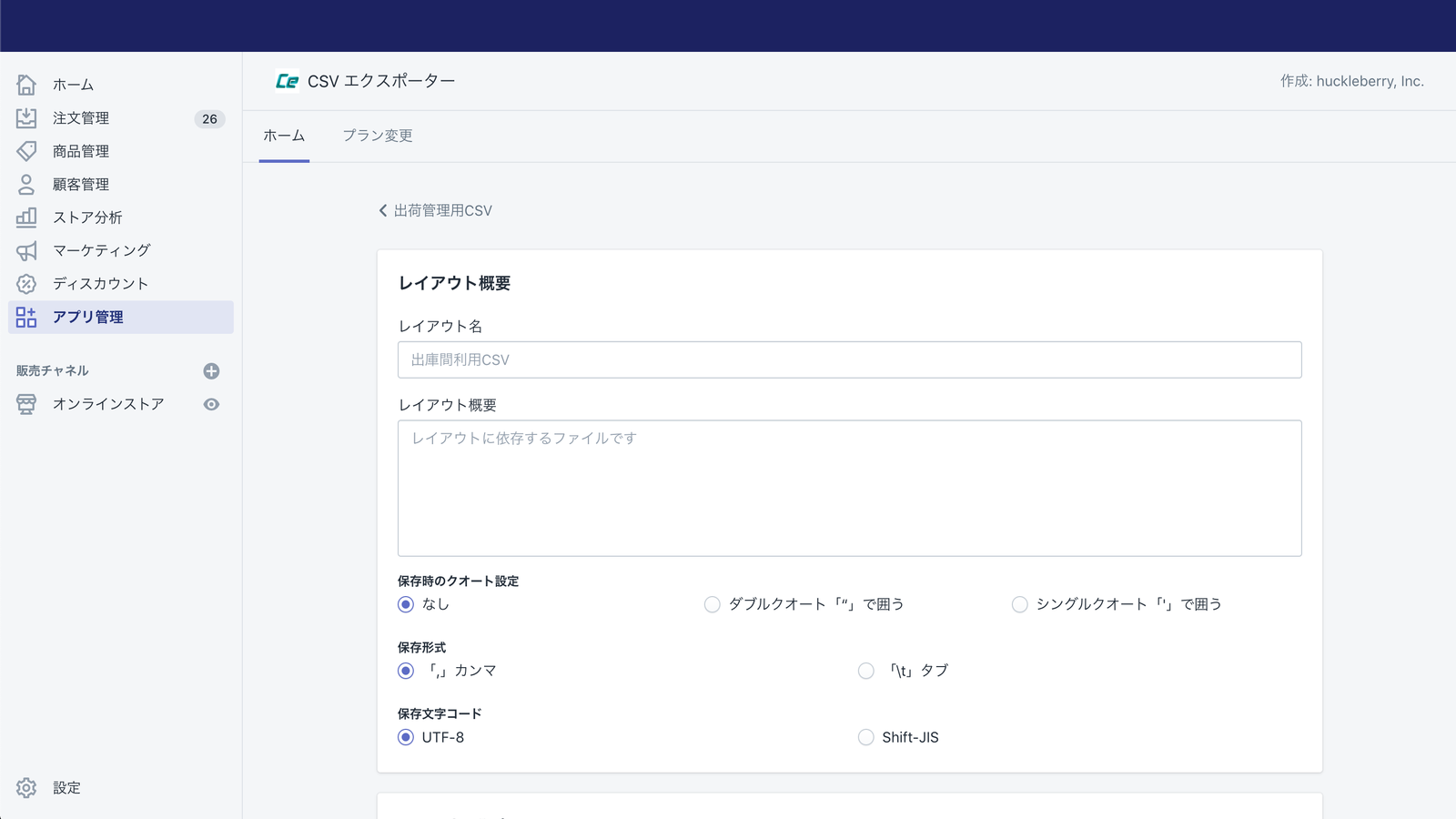This screenshot has width=1456, height=819.
Task: Add a sales channel with plus icon
Action: point(211,371)
